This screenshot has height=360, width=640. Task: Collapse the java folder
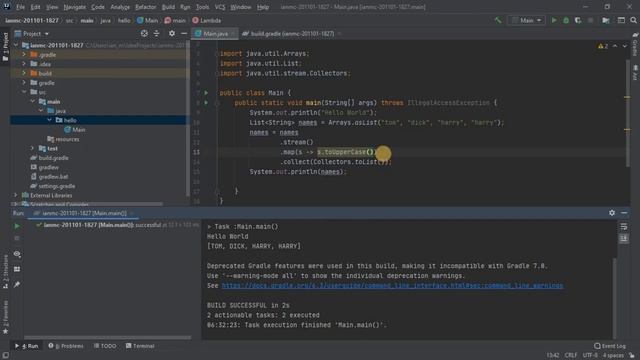(x=41, y=111)
